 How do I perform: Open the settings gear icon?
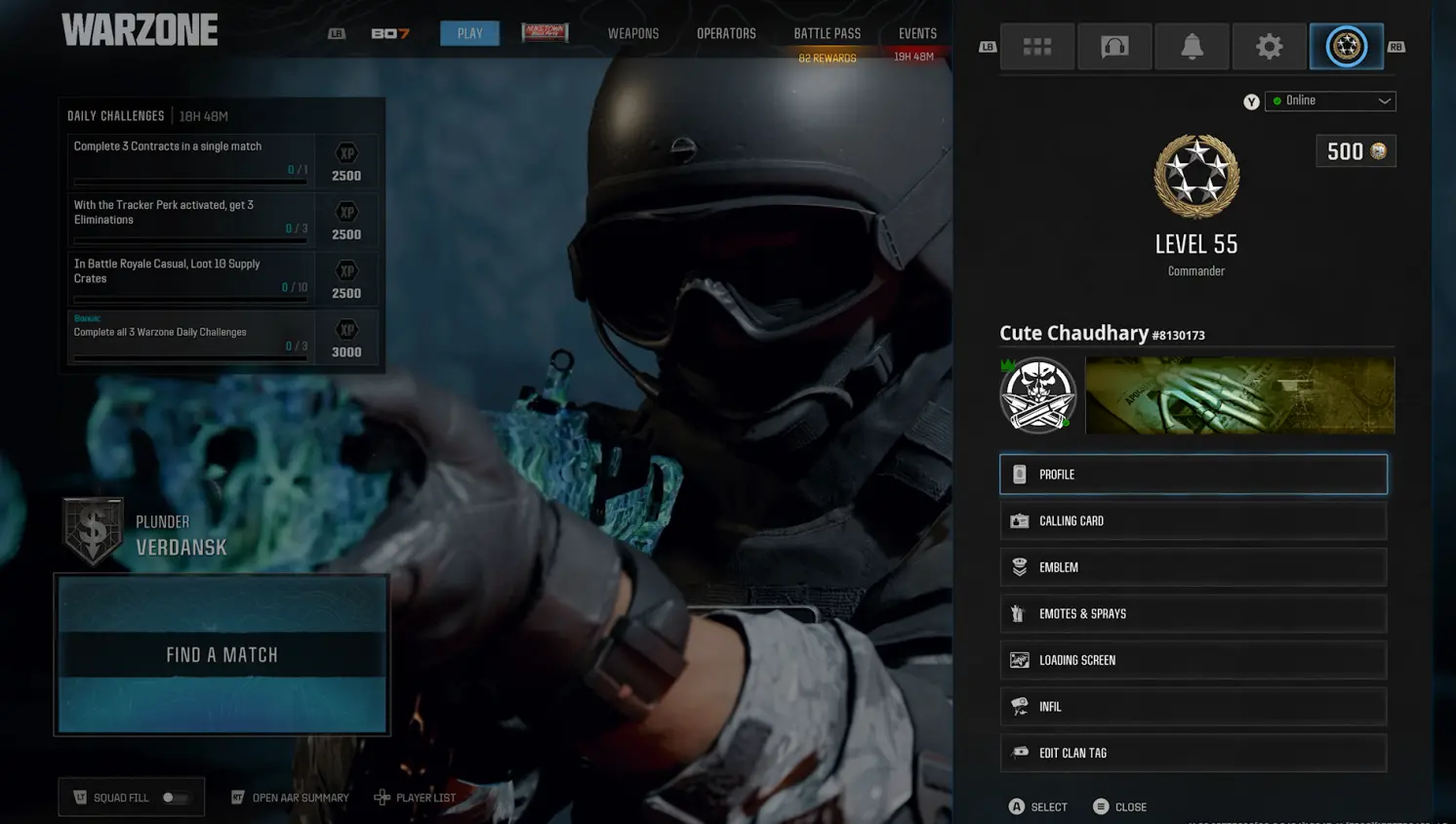tap(1269, 46)
